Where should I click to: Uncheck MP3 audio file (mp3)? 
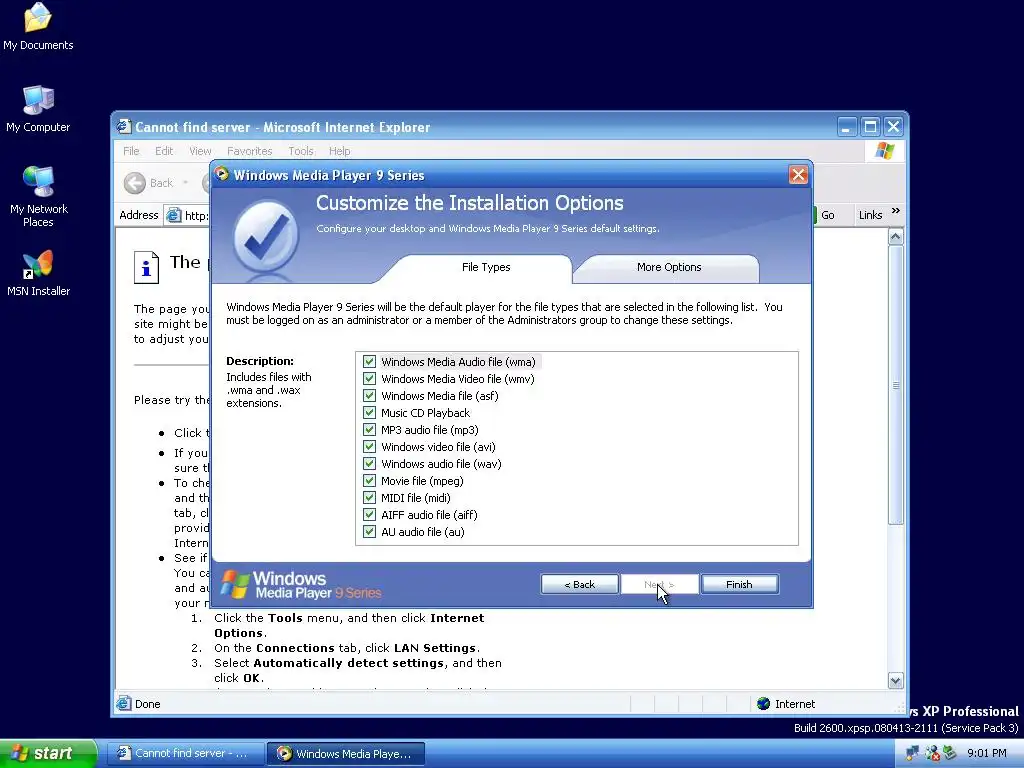tap(370, 430)
